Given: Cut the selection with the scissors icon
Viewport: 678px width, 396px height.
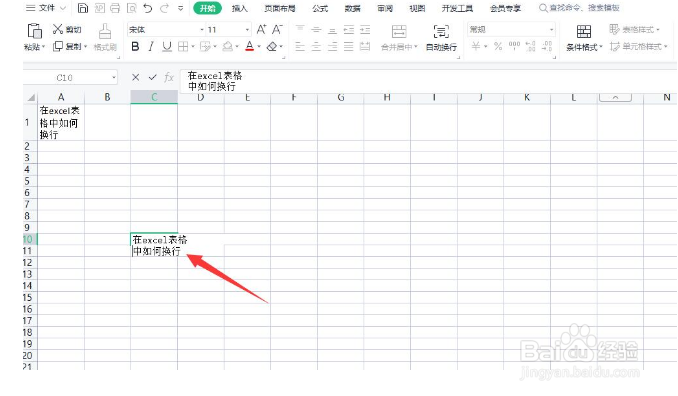Looking at the screenshot, I should point(58,29).
